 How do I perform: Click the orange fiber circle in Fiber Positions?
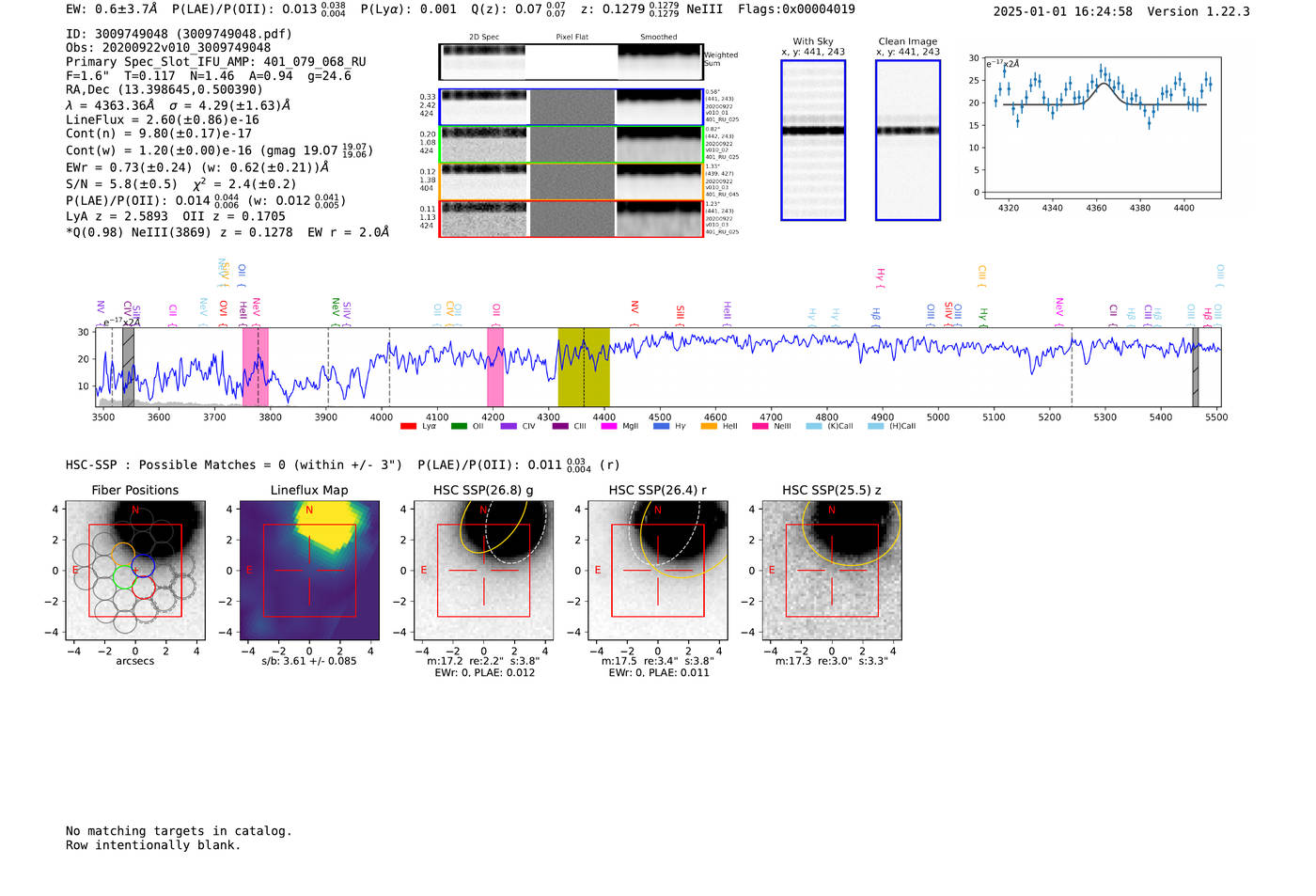coord(122,555)
